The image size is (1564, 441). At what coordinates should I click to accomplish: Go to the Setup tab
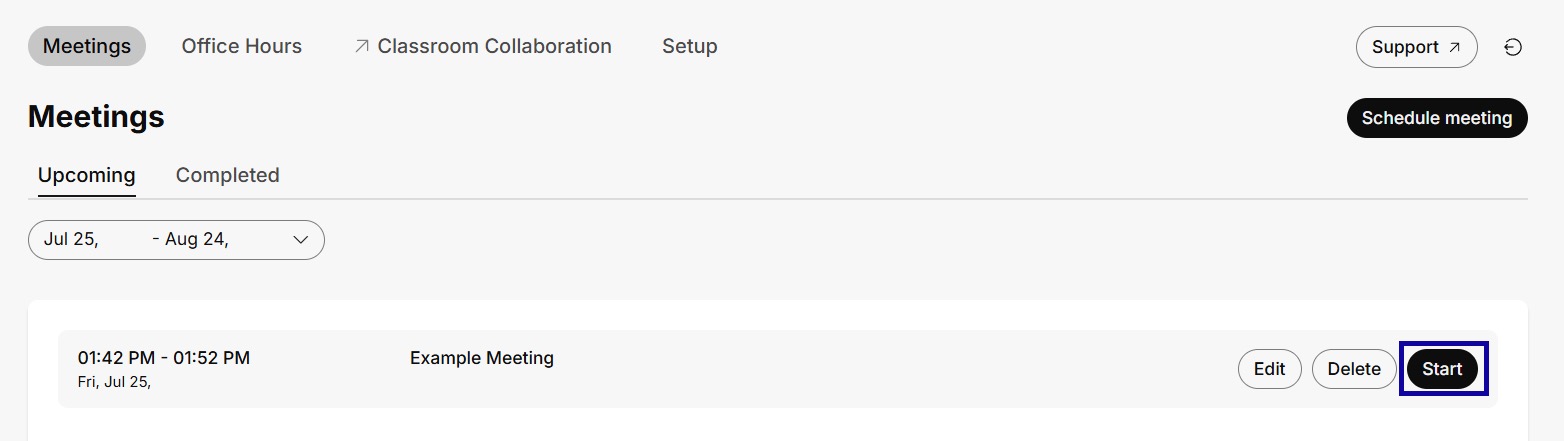689,46
